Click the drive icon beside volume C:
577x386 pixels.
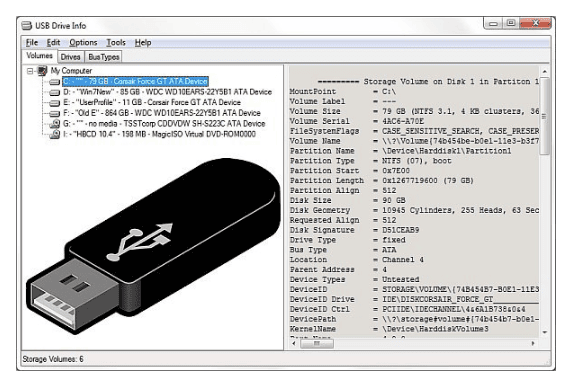click(54, 82)
